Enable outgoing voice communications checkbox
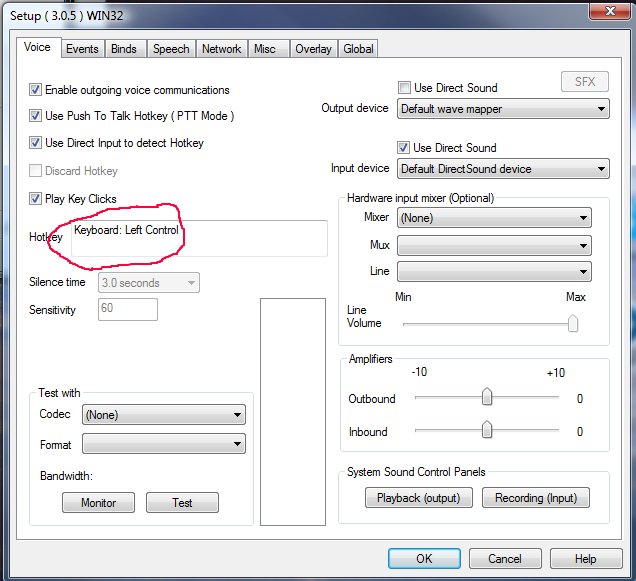 pos(36,90)
